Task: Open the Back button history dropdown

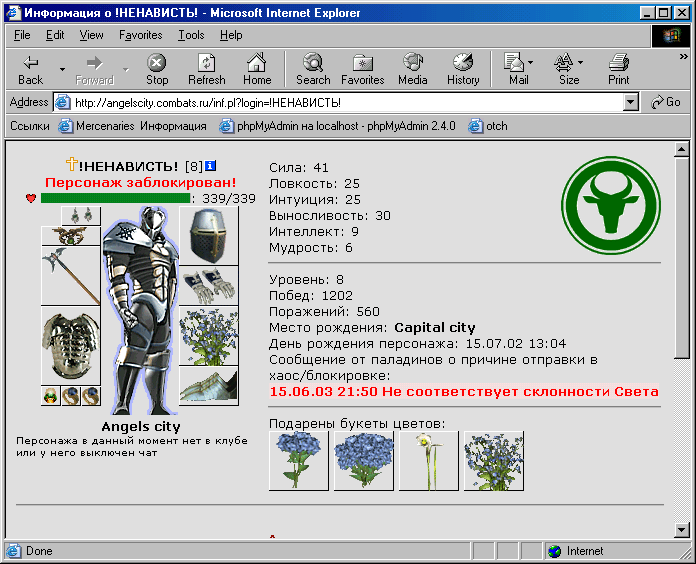Action: pos(63,70)
